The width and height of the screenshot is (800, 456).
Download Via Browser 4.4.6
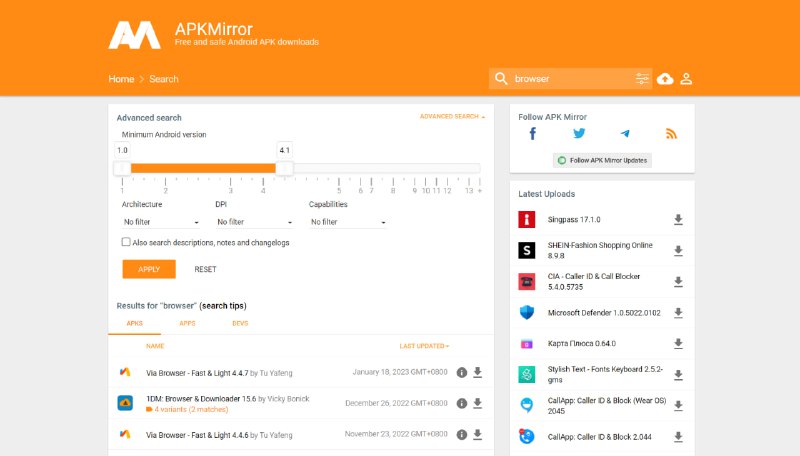click(x=478, y=435)
